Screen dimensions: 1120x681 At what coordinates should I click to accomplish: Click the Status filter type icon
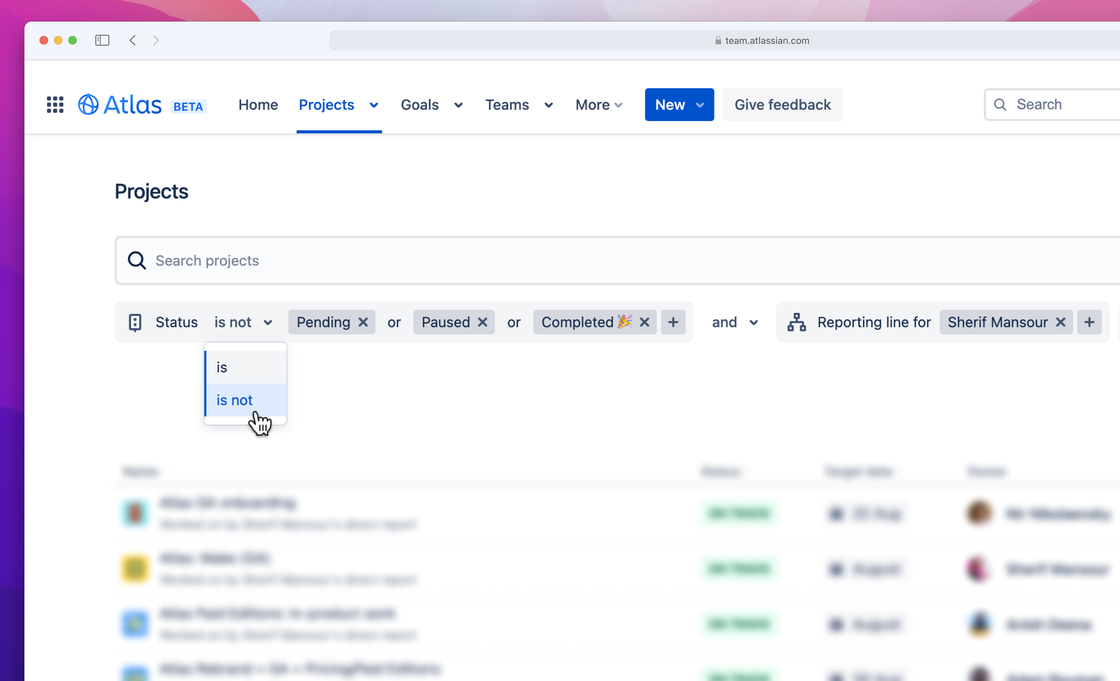(x=136, y=322)
